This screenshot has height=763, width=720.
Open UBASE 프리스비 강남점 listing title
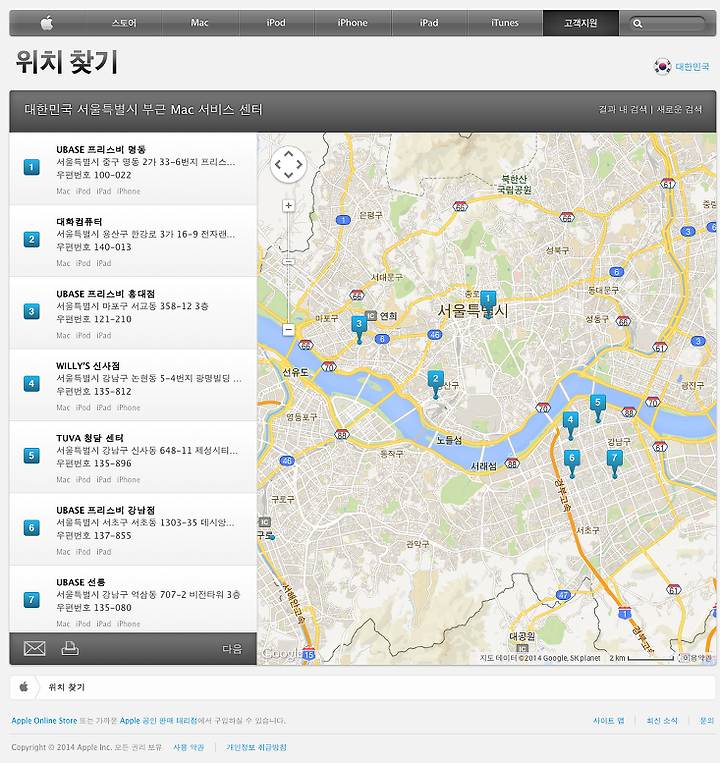pyautogui.click(x=105, y=510)
